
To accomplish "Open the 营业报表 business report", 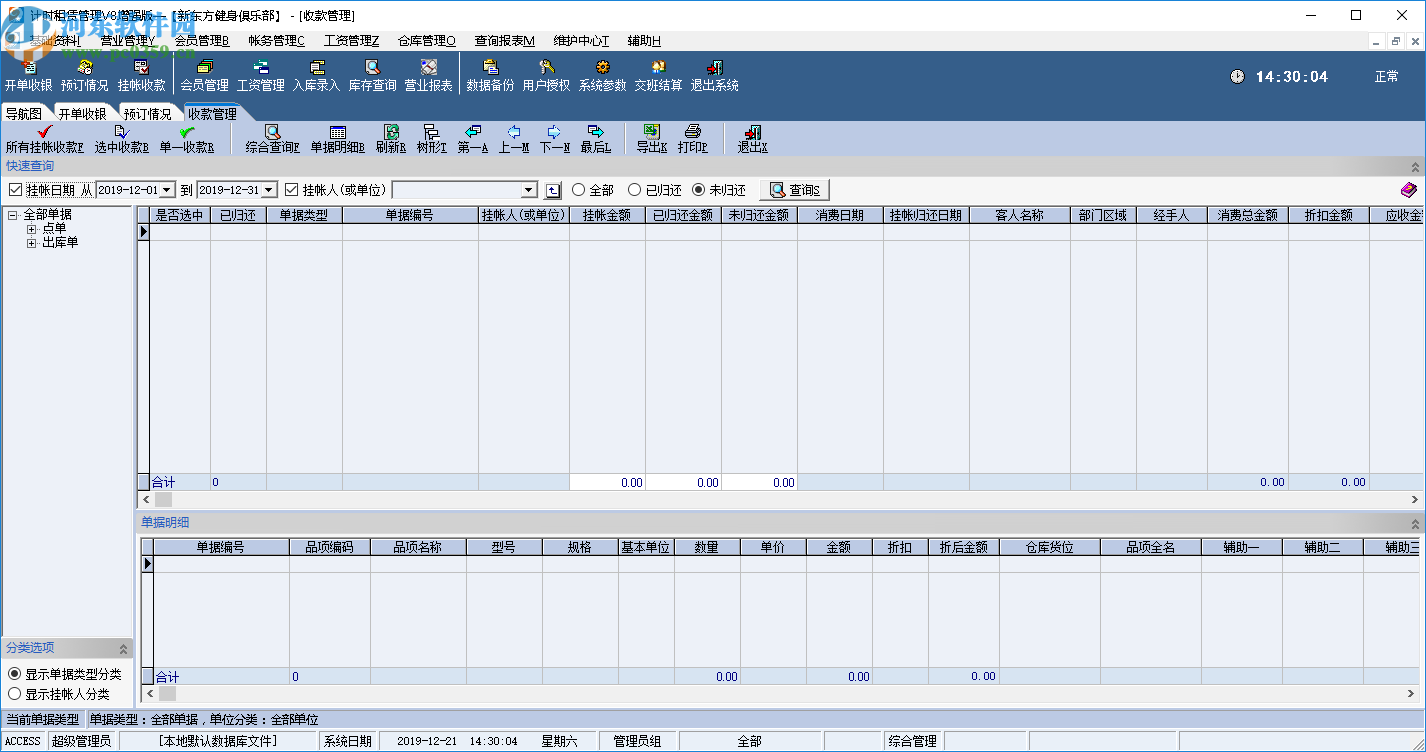I will [428, 76].
